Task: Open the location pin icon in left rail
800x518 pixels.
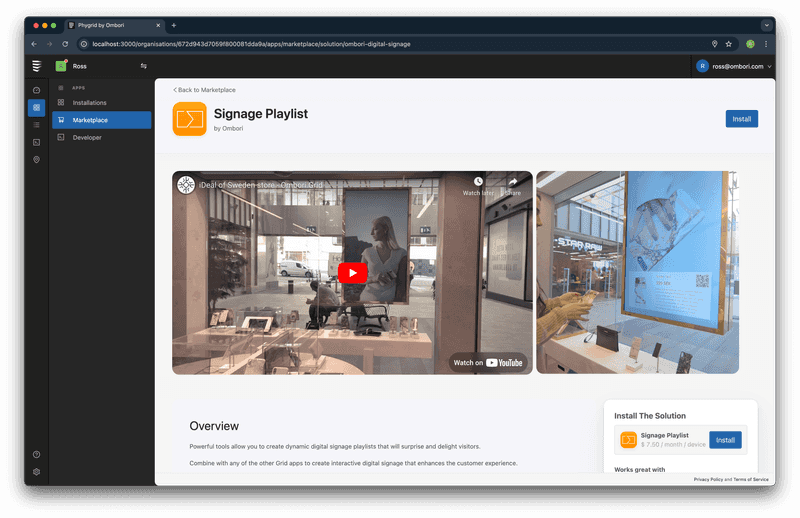Action: (x=37, y=159)
